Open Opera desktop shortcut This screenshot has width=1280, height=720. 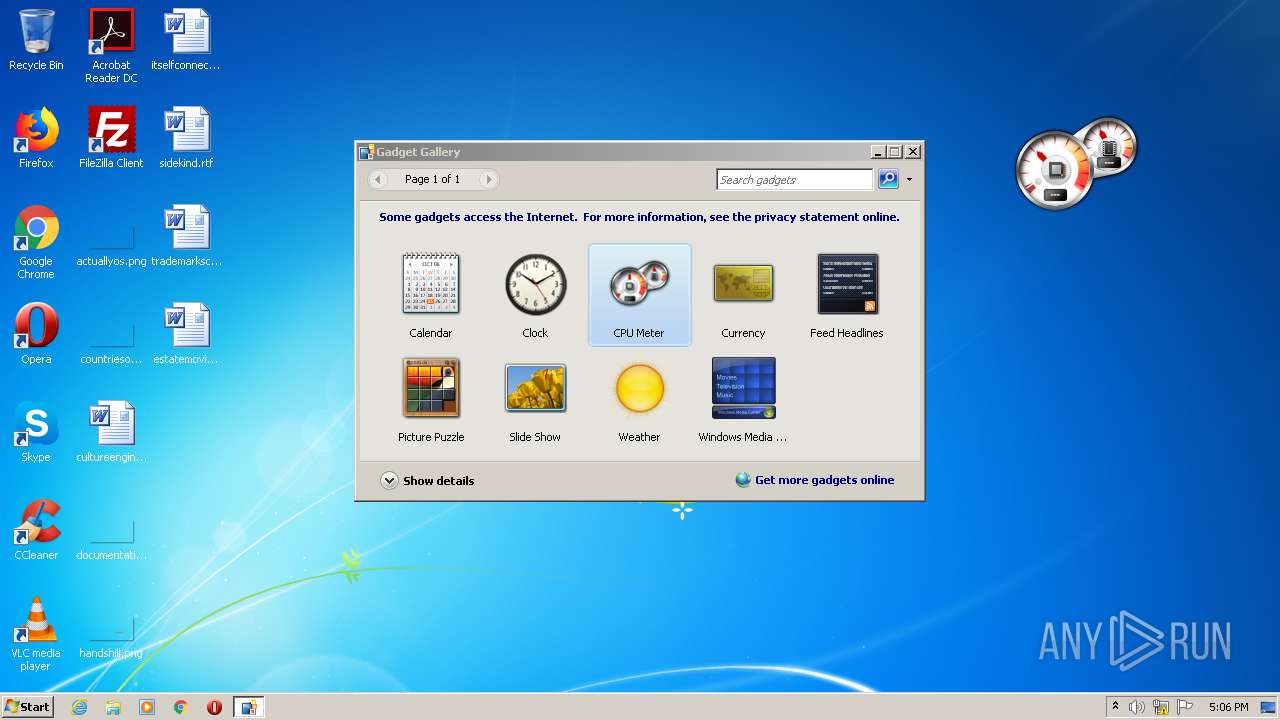coord(36,334)
